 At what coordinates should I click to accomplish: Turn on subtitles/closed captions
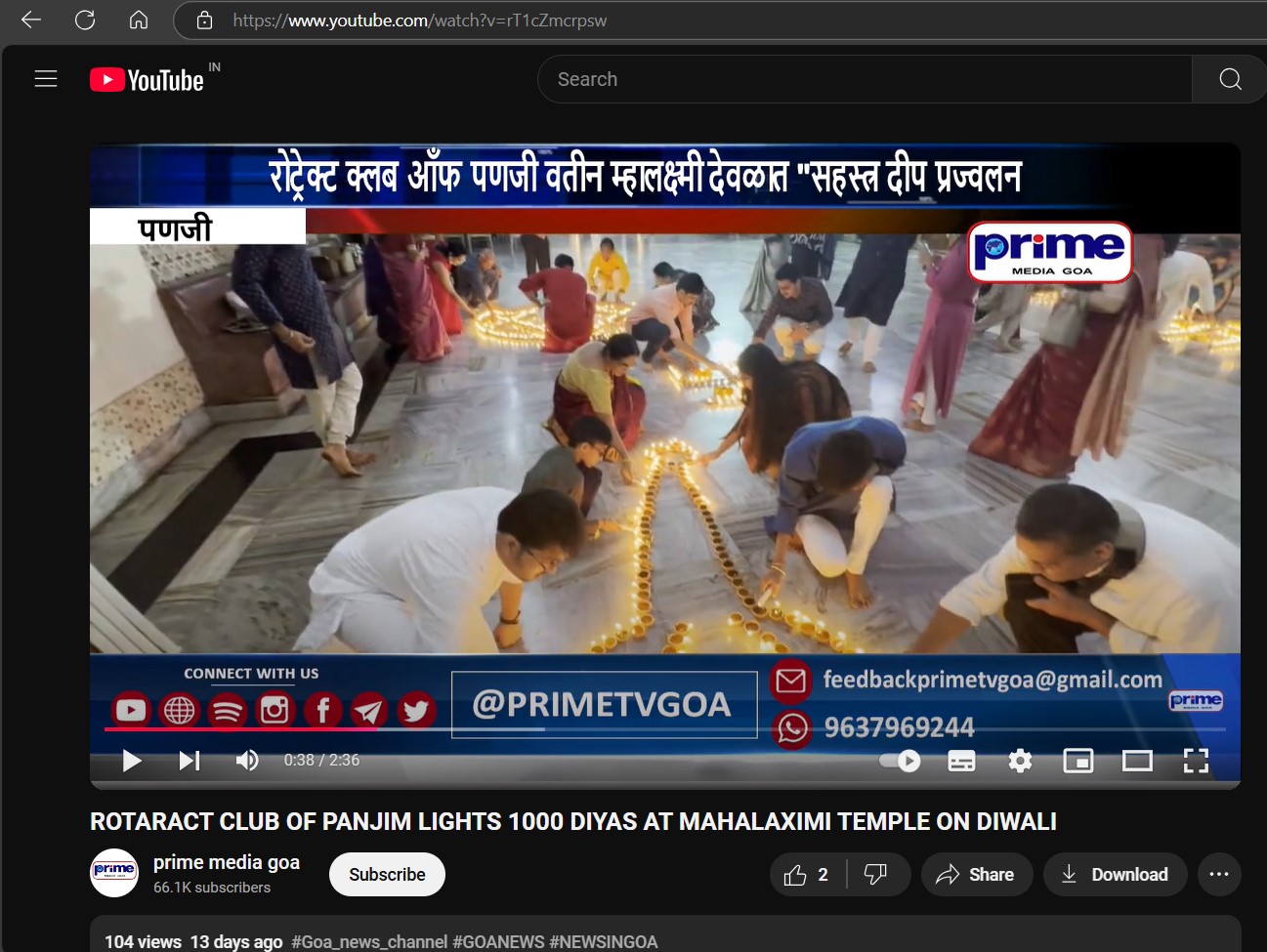[961, 761]
